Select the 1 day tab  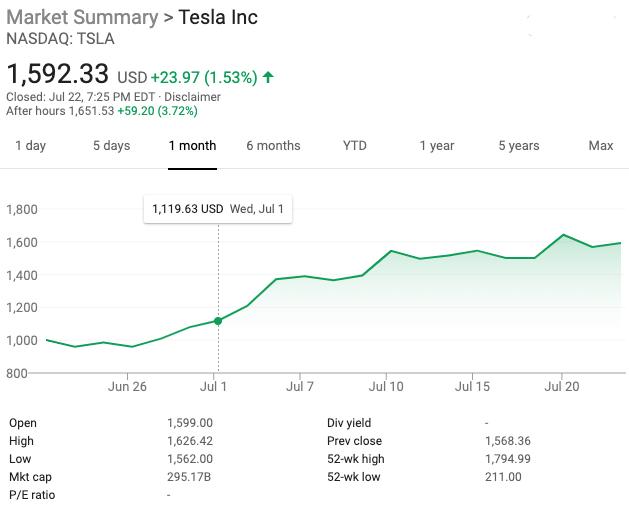click(x=30, y=146)
